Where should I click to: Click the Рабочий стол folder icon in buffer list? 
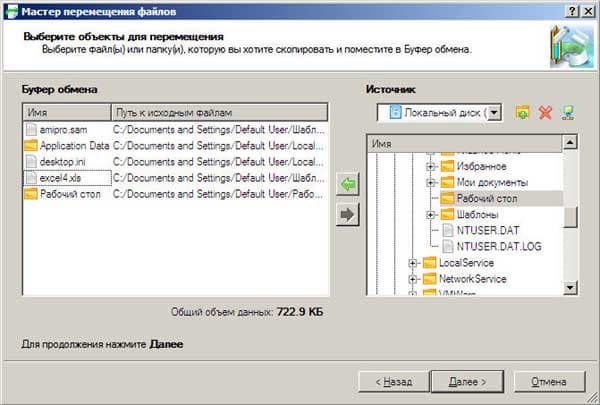[31, 194]
